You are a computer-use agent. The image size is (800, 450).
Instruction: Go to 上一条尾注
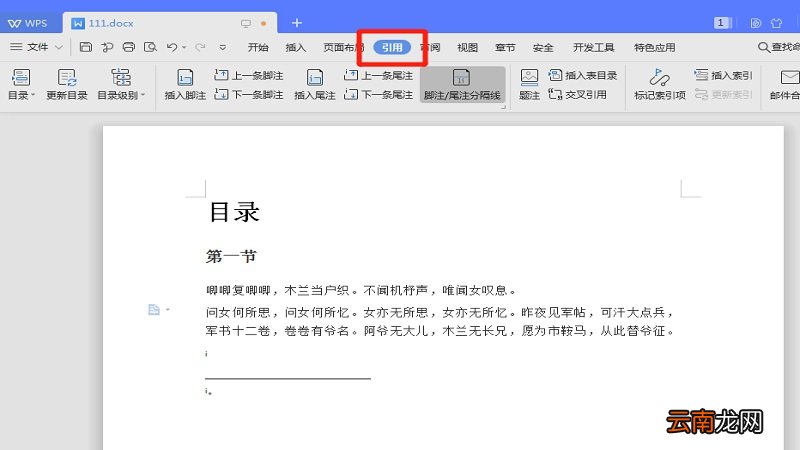(x=378, y=76)
